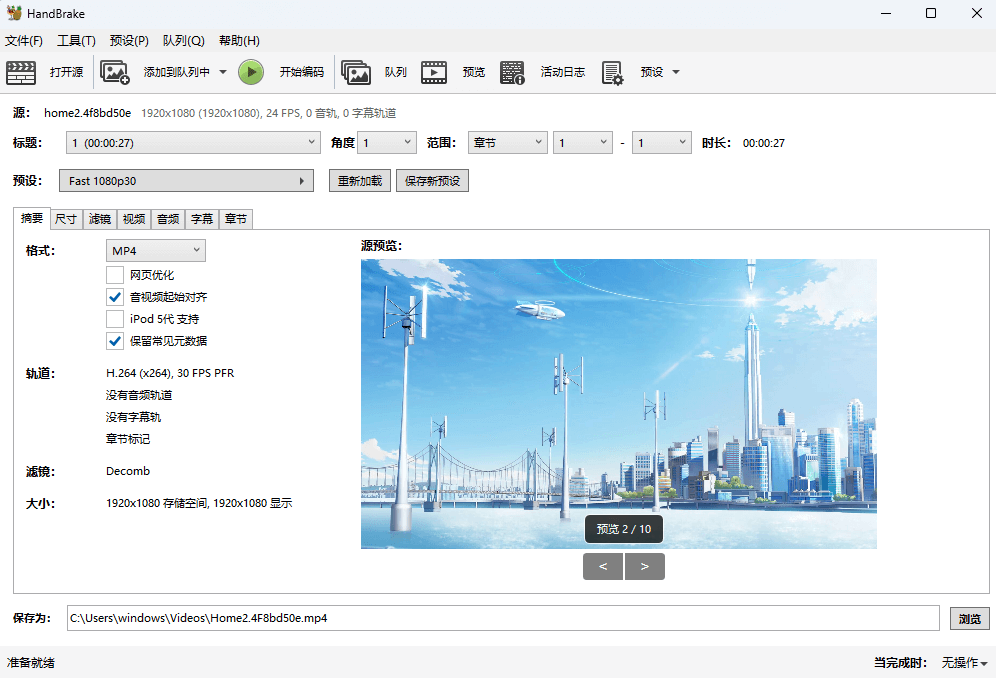Open the 文件(F) menu

pos(24,41)
